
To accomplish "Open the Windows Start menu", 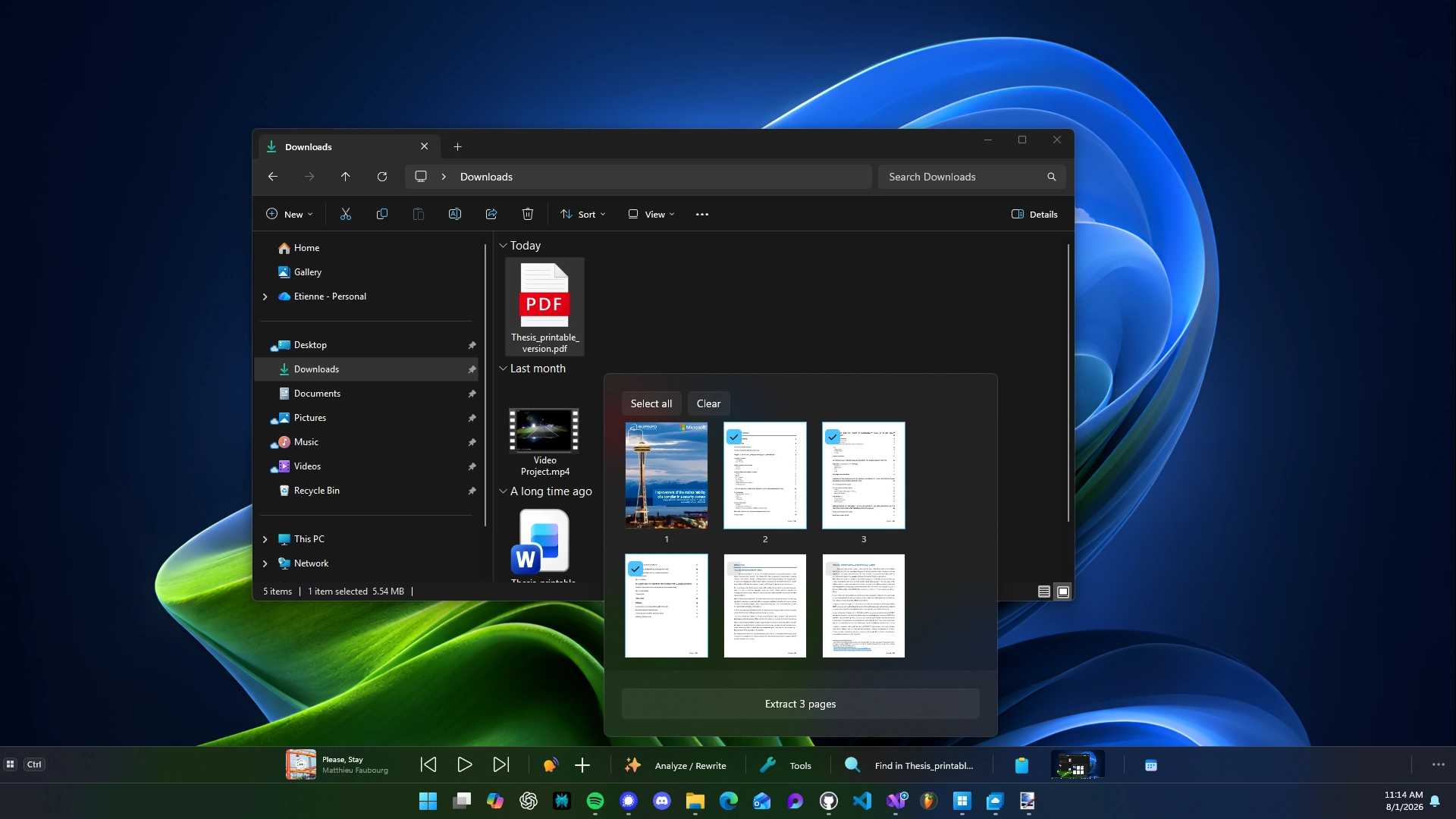I will coord(428,801).
